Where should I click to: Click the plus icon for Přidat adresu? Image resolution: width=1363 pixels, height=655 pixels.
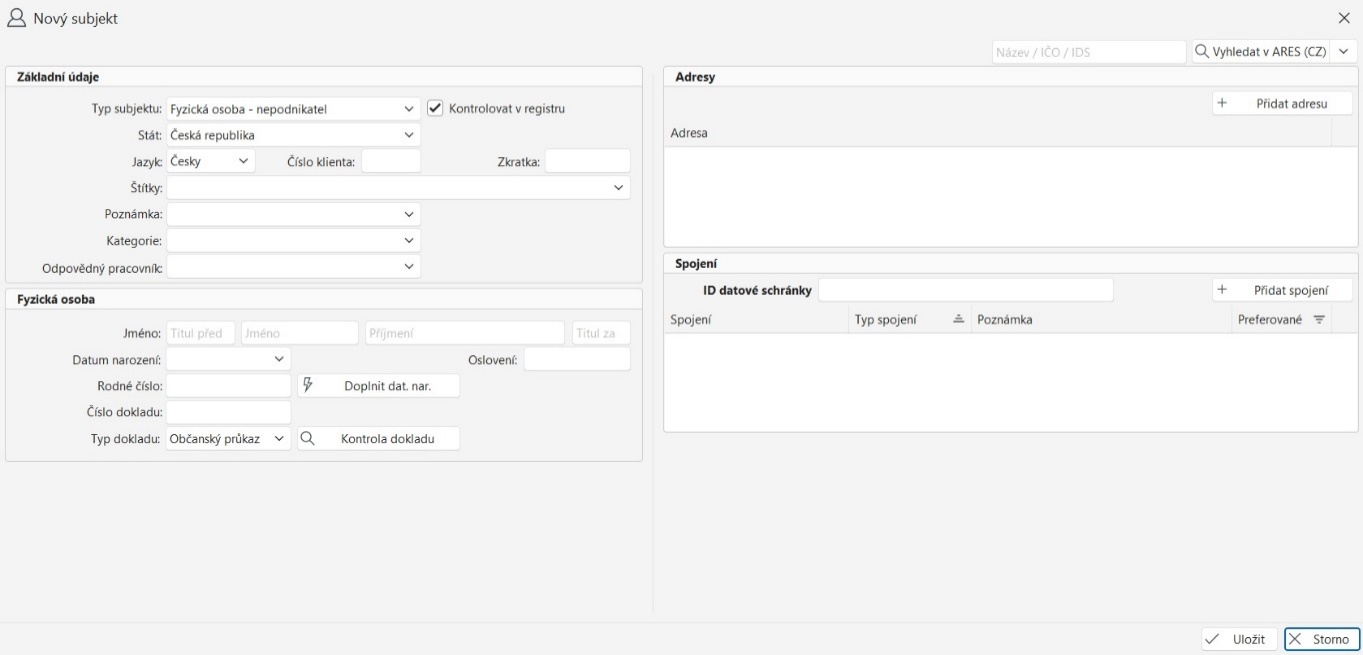(1222, 103)
